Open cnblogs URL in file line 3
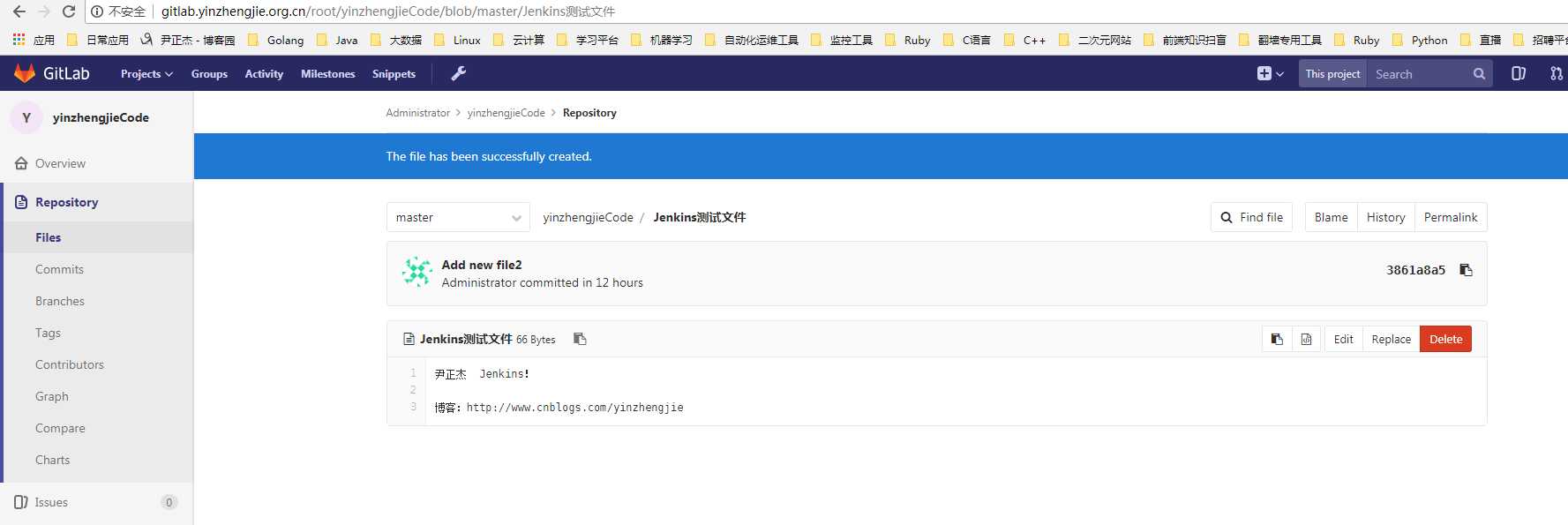 pyautogui.click(x=574, y=408)
